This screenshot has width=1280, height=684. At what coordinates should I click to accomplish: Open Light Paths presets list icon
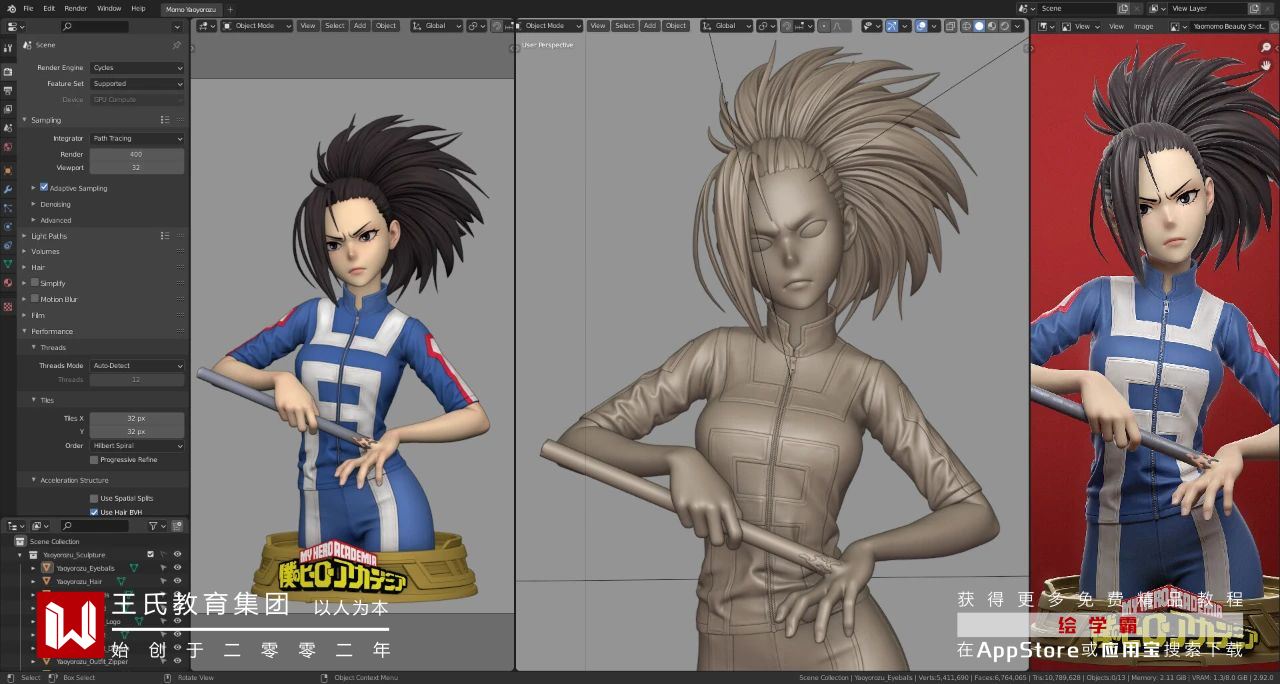tap(166, 236)
